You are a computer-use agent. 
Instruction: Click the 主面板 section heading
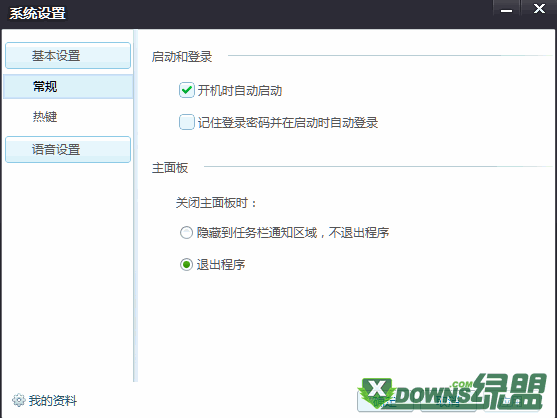pos(170,168)
